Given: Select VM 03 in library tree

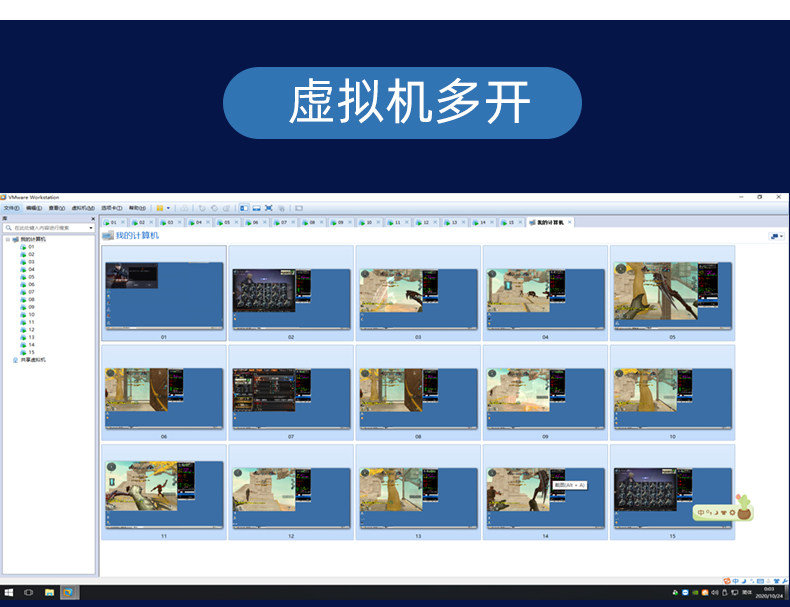Looking at the screenshot, I should [28, 262].
